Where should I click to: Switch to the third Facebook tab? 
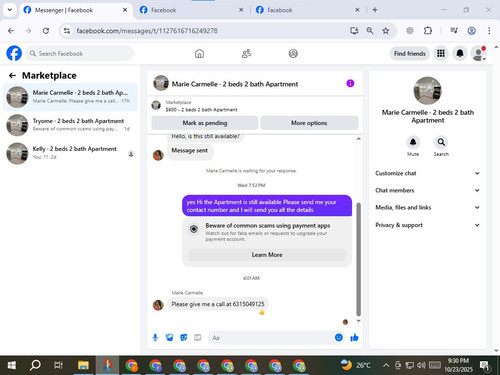(308, 10)
